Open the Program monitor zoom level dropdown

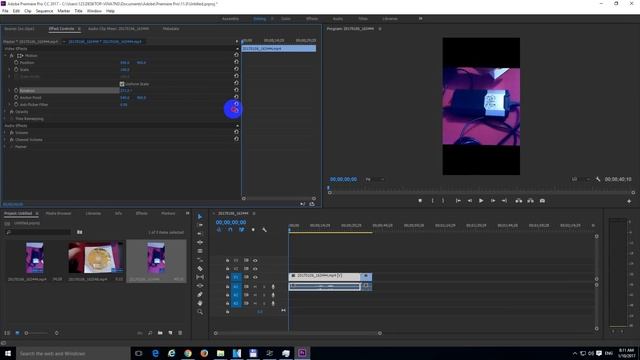375,179
